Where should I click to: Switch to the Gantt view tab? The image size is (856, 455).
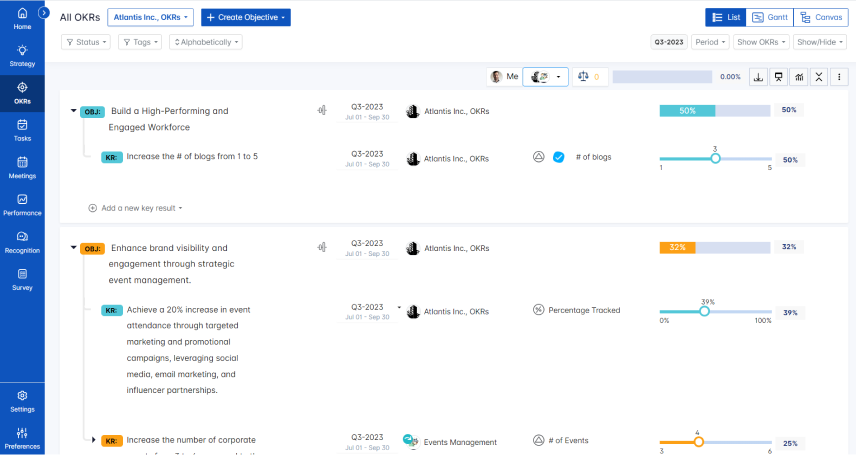770,17
